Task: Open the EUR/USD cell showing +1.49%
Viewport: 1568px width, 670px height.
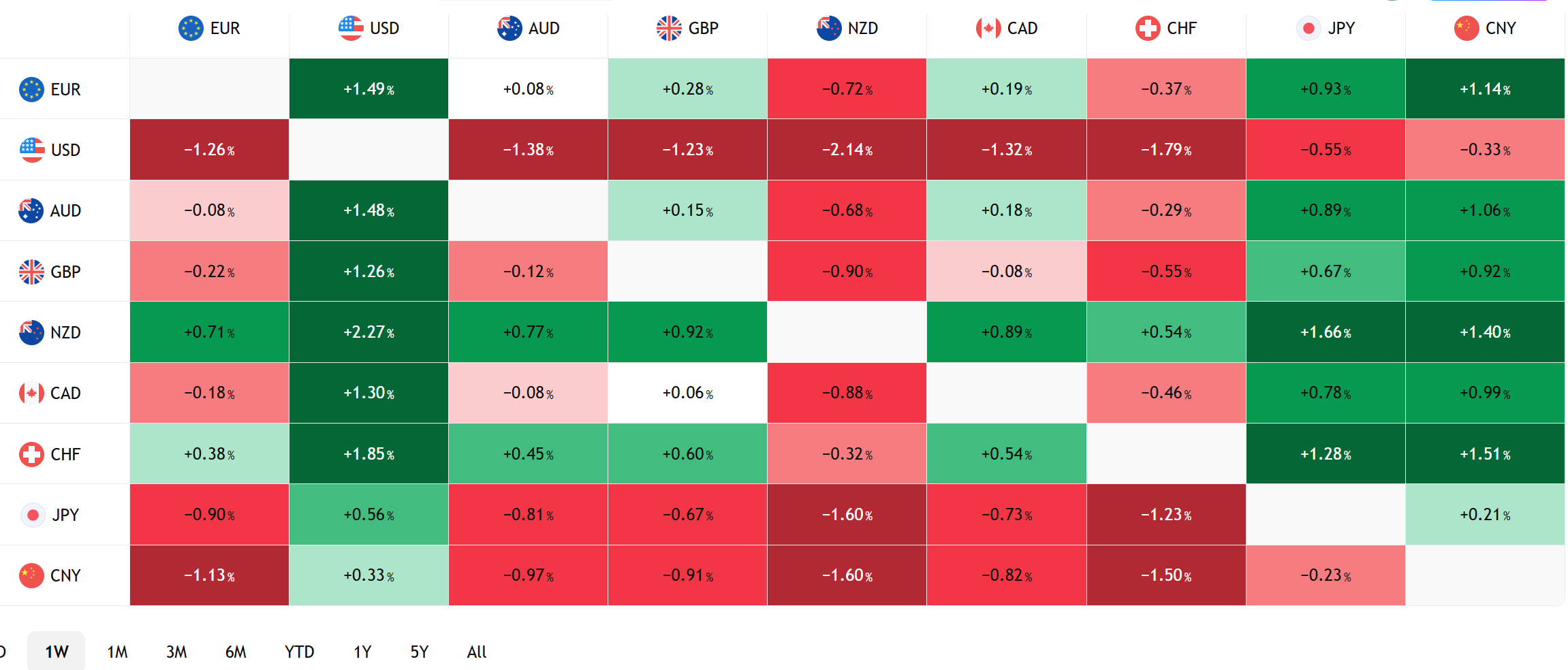Action: pos(369,89)
